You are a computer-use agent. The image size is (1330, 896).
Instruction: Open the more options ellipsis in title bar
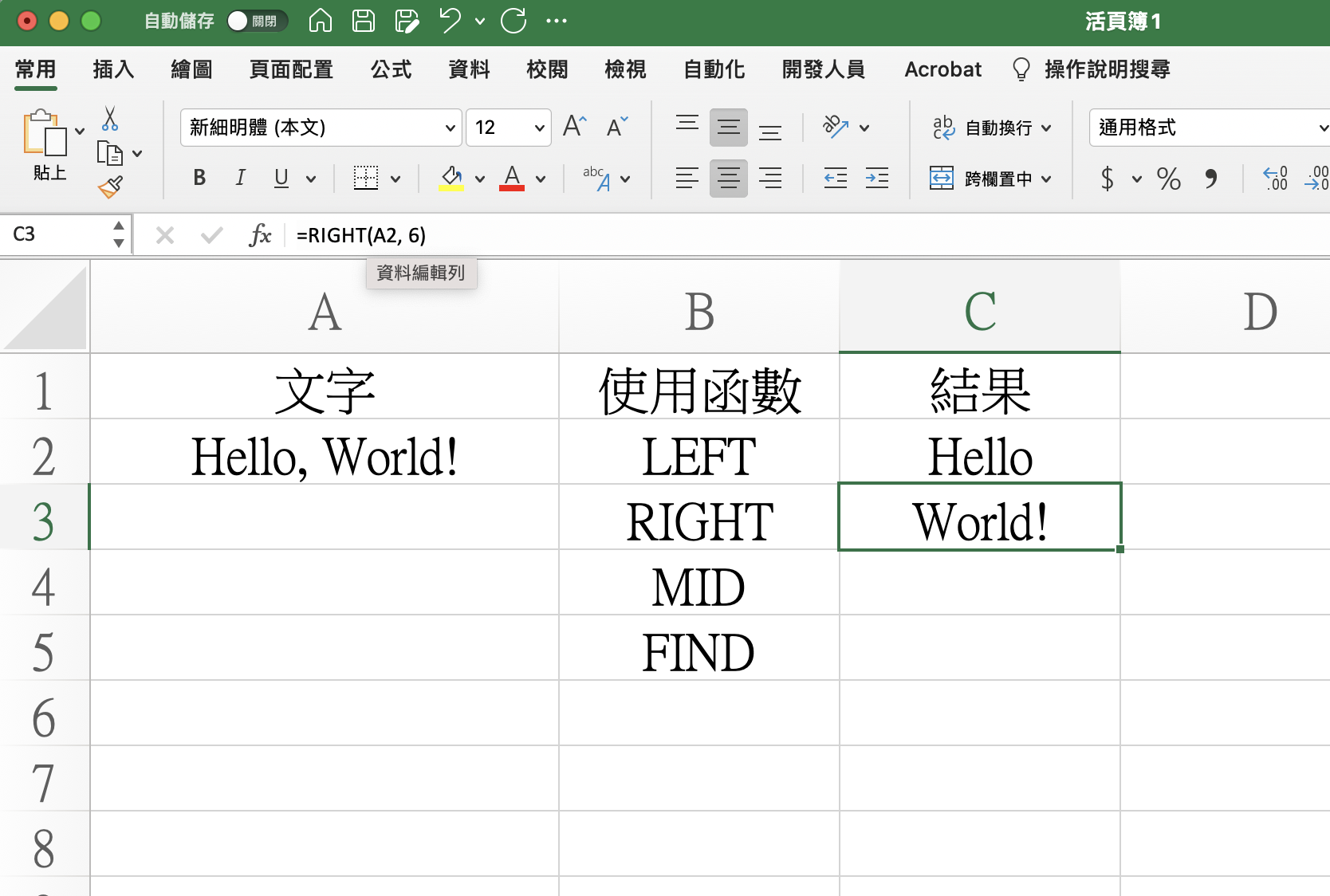pyautogui.click(x=557, y=21)
